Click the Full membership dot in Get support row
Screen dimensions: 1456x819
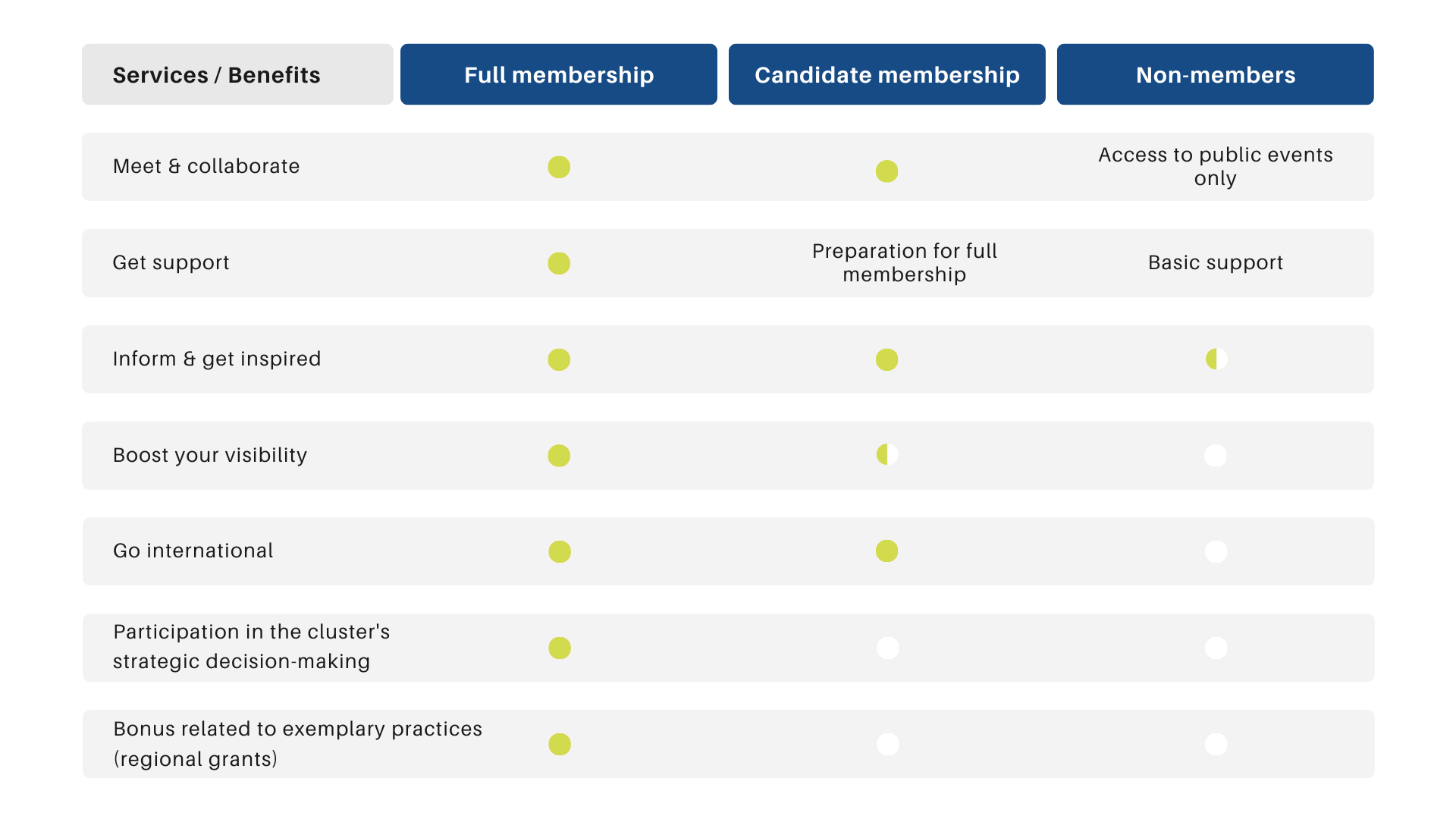[559, 263]
